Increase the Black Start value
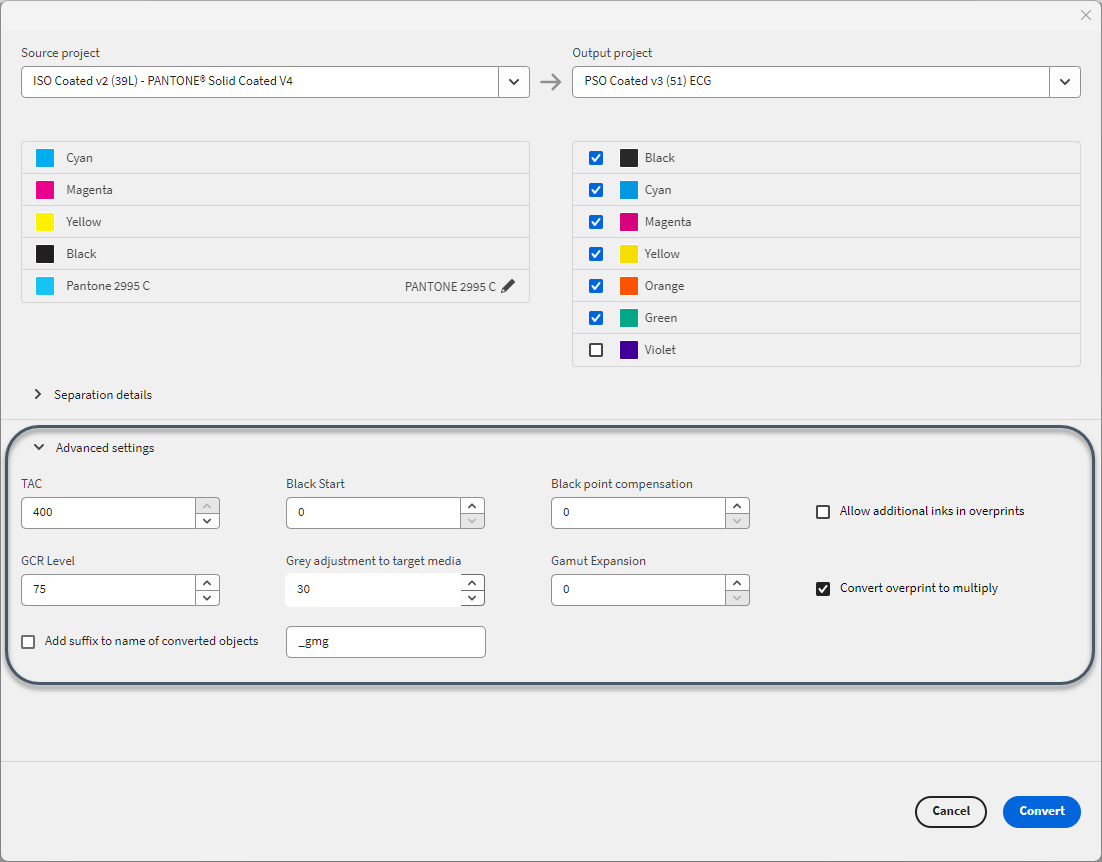This screenshot has width=1102, height=862. pyautogui.click(x=472, y=506)
